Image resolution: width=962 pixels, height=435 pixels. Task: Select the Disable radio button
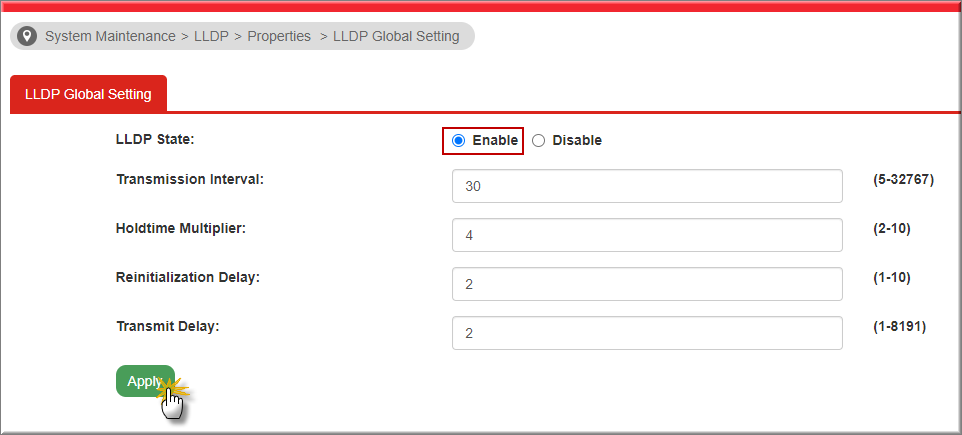[x=538, y=141]
